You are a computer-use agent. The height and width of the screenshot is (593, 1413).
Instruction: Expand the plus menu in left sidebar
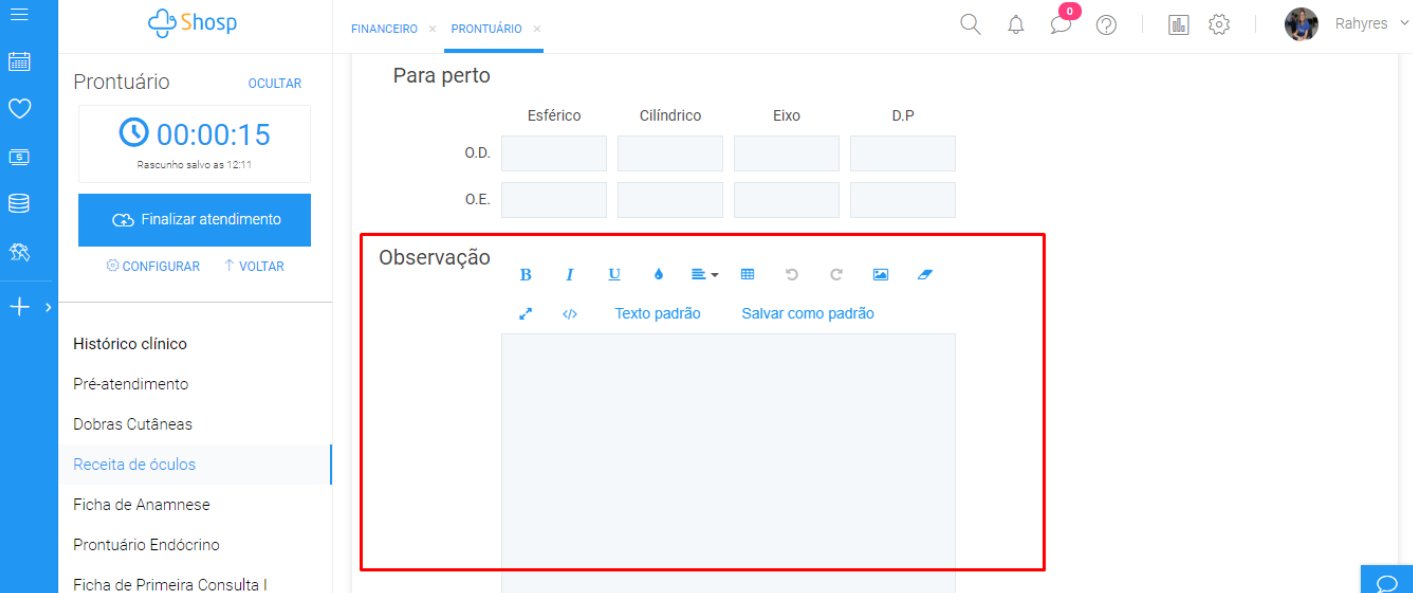29,308
